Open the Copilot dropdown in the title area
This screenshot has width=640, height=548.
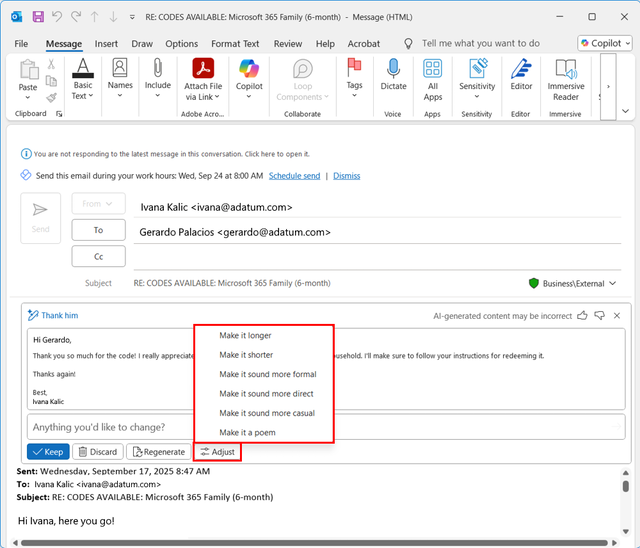click(x=605, y=43)
